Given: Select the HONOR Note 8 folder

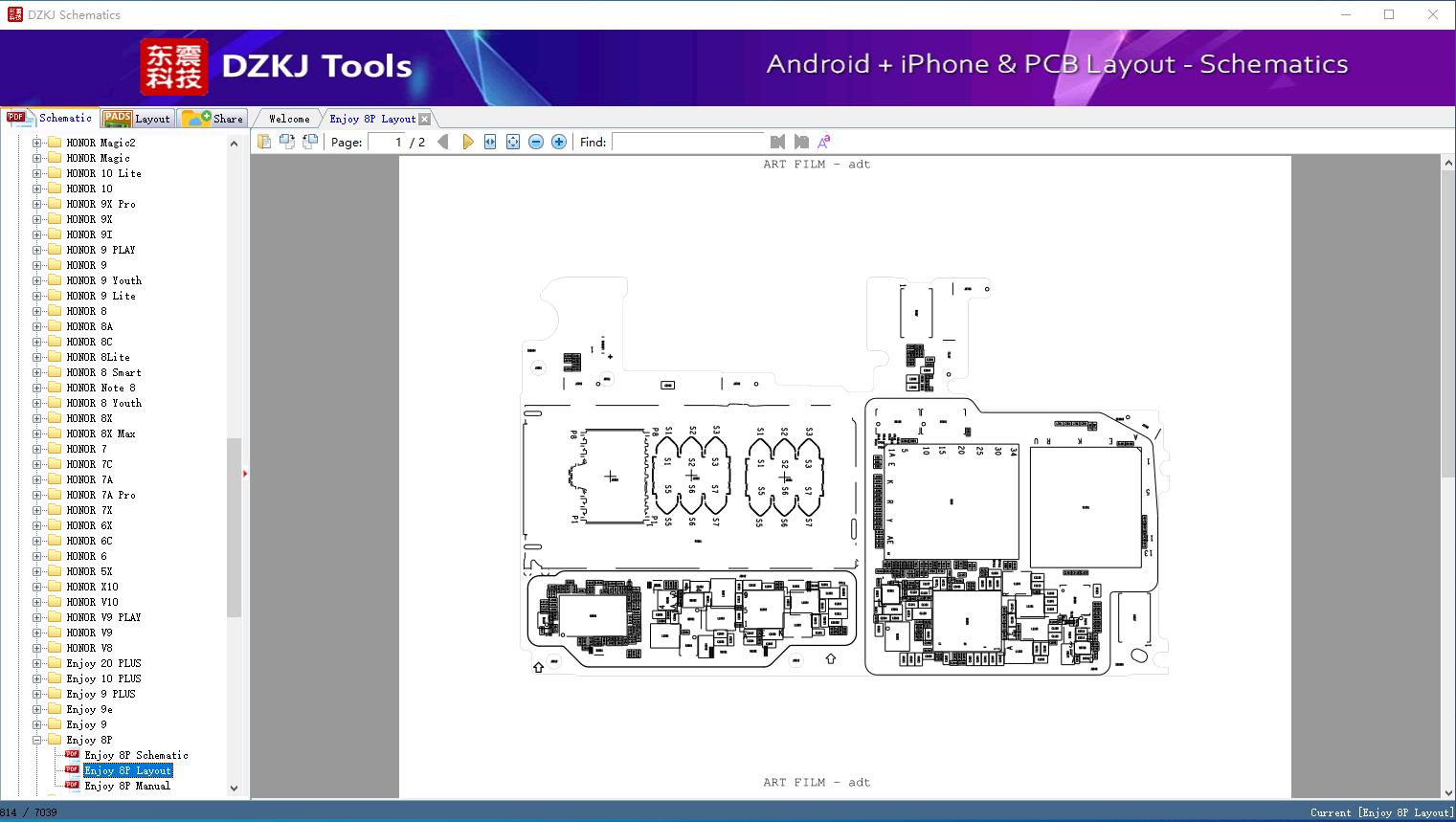Looking at the screenshot, I should [x=101, y=388].
